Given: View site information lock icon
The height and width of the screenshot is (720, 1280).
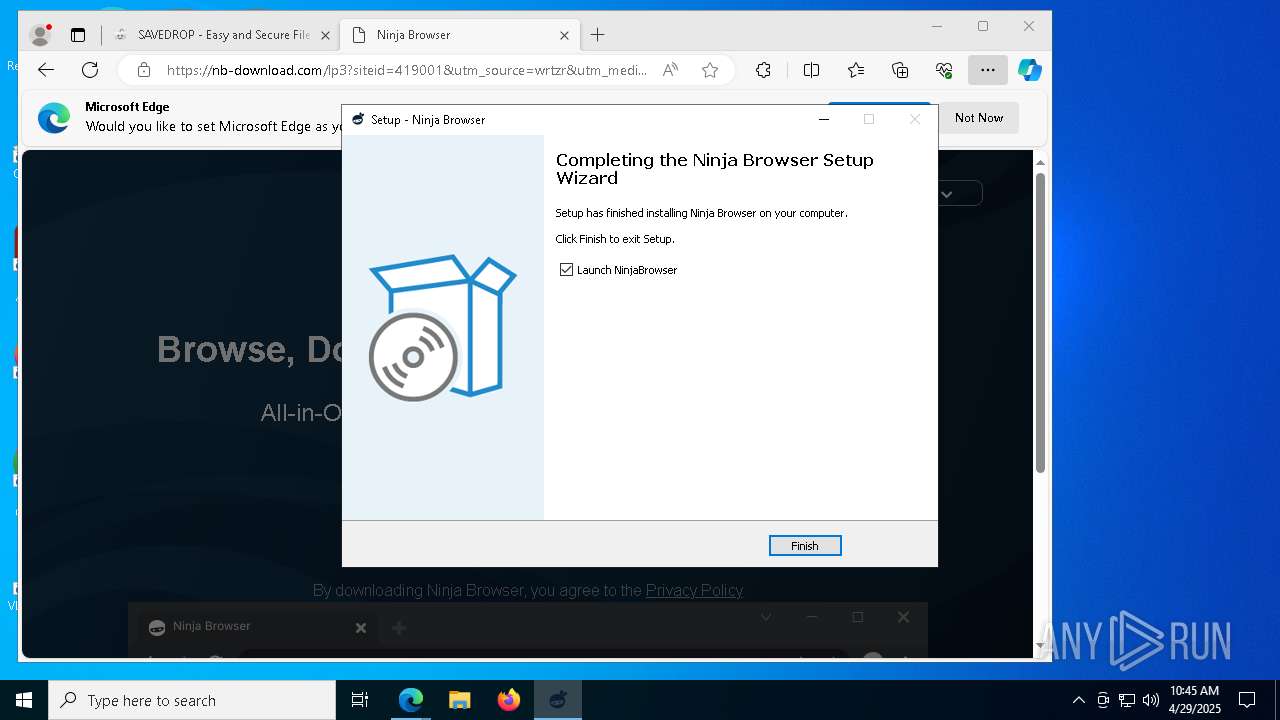Looking at the screenshot, I should (144, 70).
